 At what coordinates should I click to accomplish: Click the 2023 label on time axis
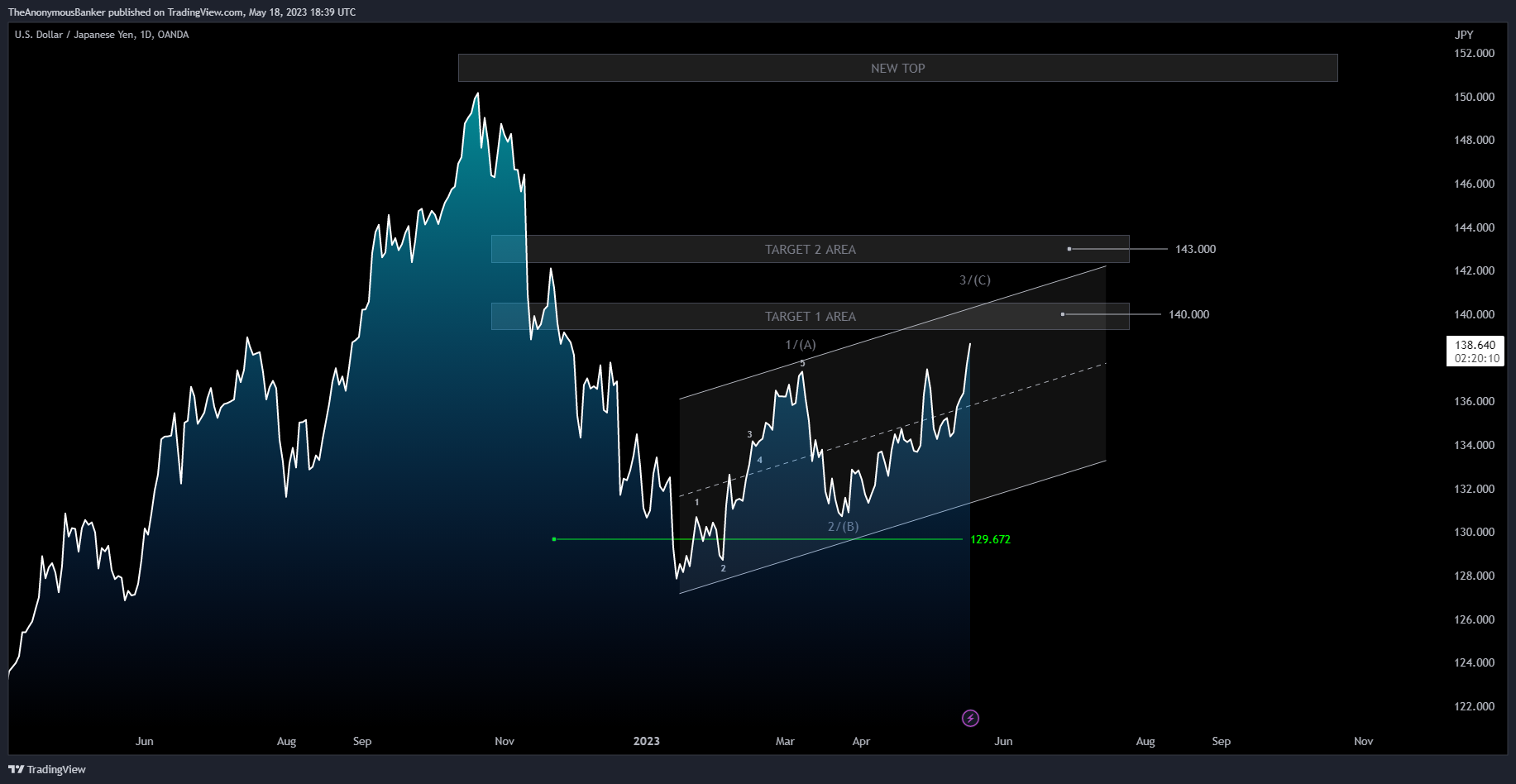pos(646,741)
